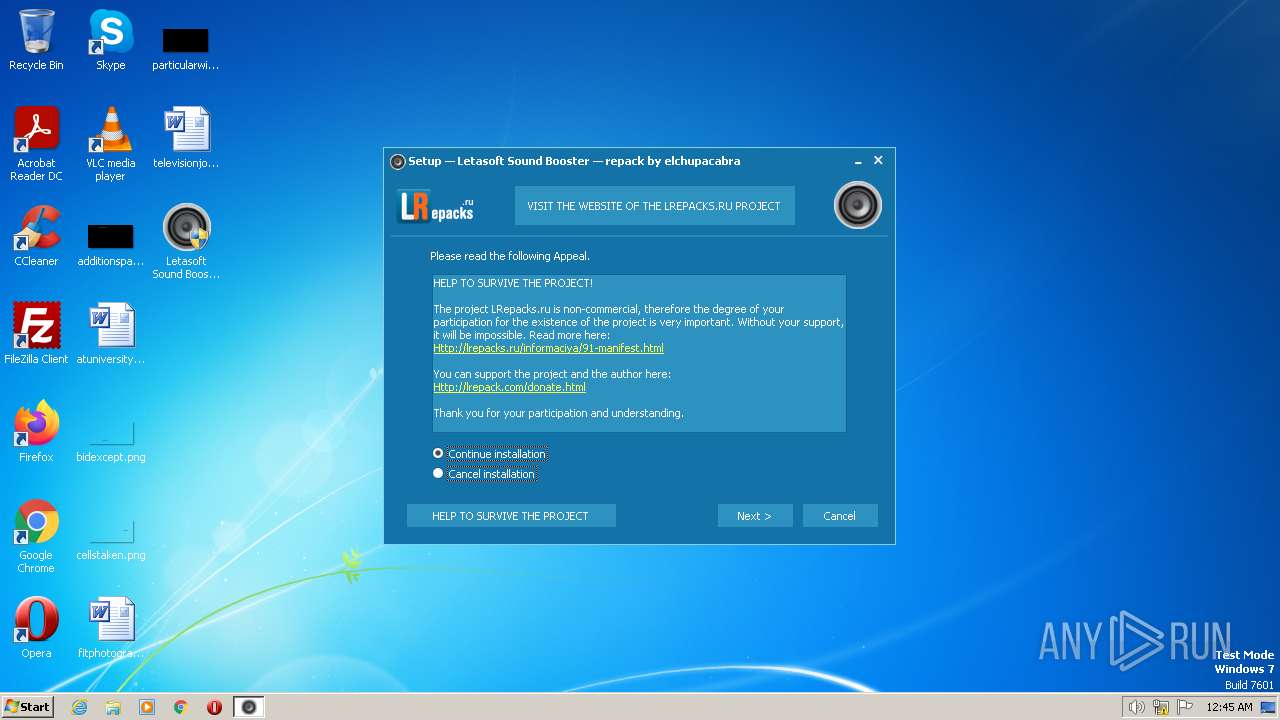Open Opera from the taskbar
The image size is (1280, 720).
[214, 707]
